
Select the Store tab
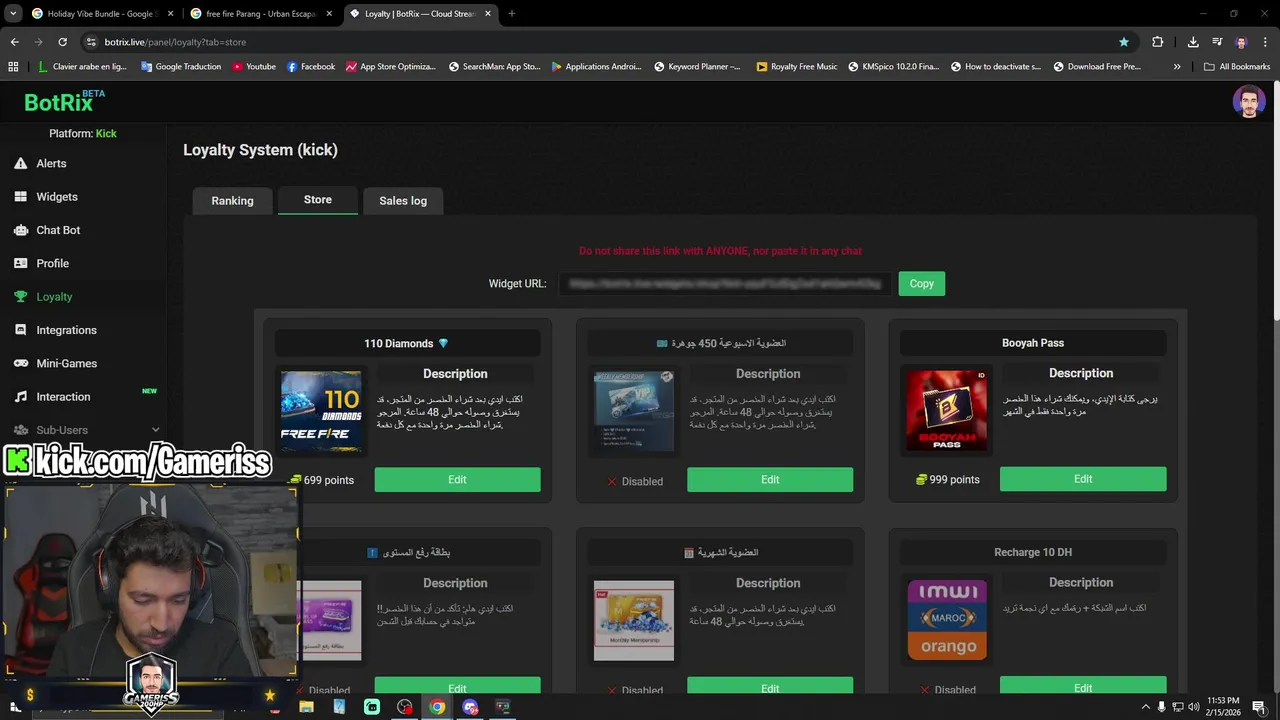[318, 200]
